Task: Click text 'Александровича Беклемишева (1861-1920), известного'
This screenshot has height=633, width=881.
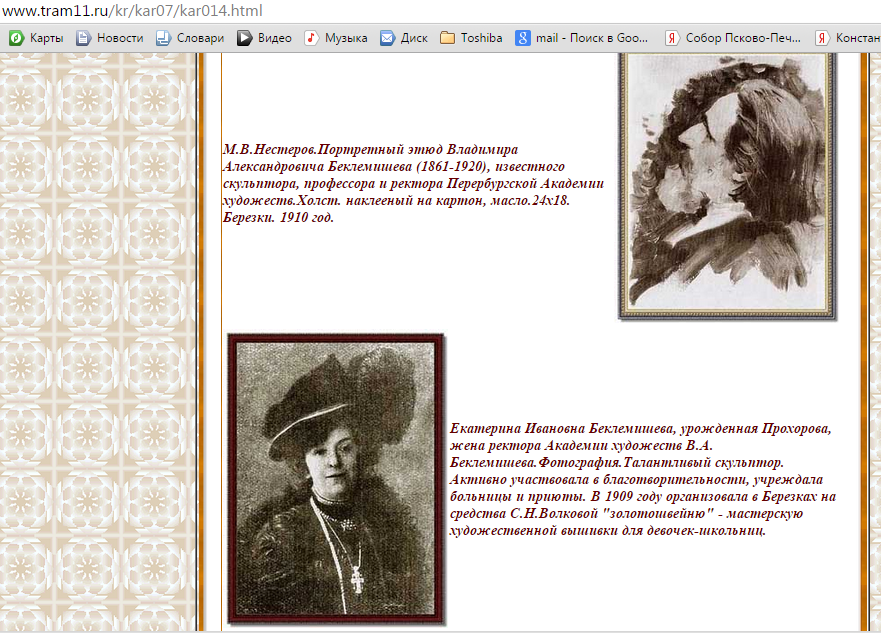Action: 393,166
